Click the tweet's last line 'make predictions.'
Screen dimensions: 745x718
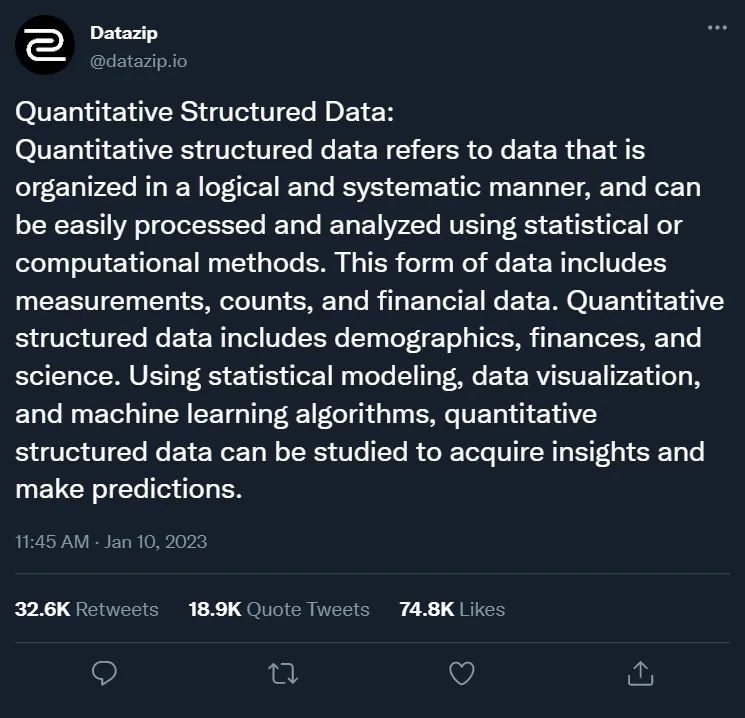pyautogui.click(x=130, y=489)
